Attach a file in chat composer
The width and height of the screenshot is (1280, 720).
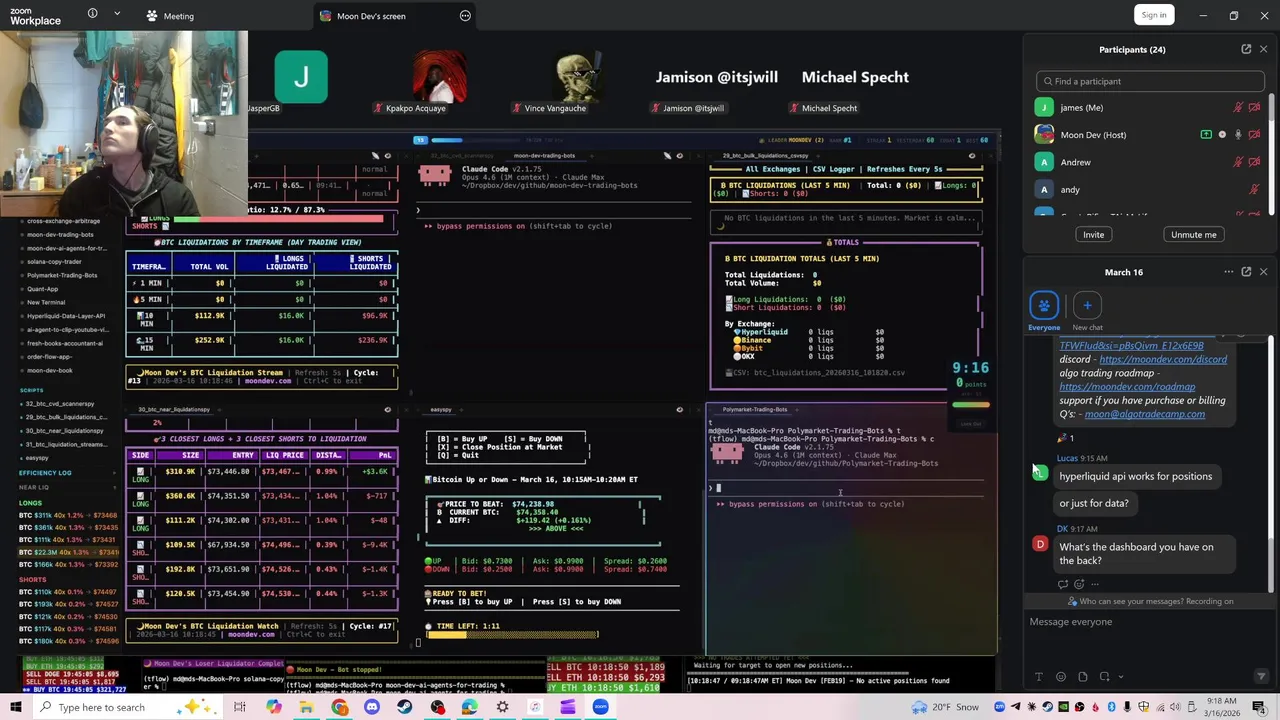[x=1083, y=677]
